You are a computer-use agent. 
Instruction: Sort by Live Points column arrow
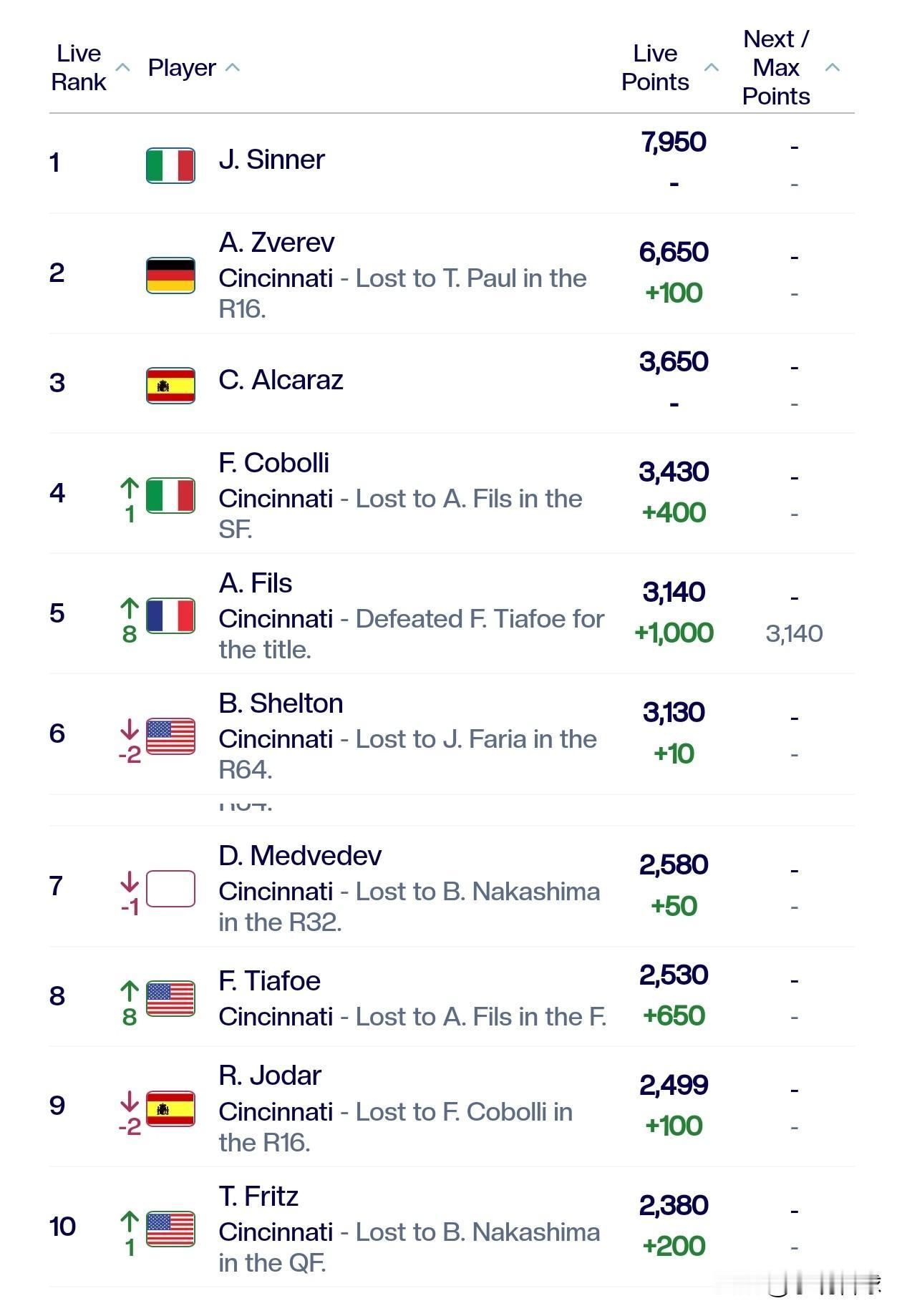point(712,67)
